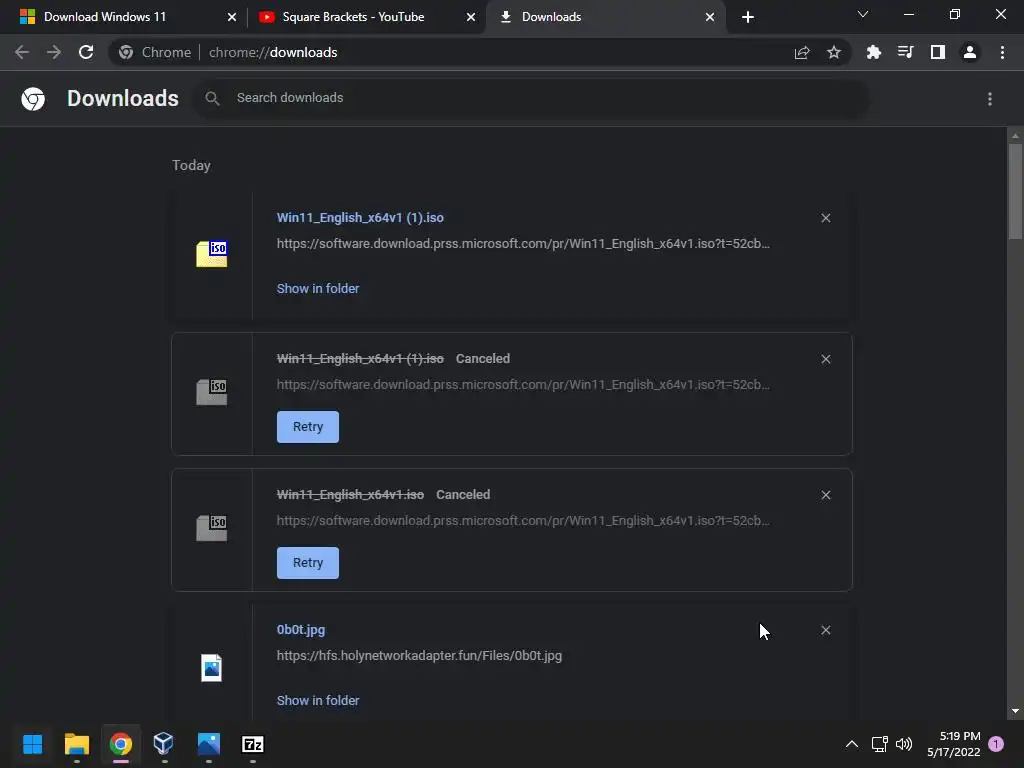Click the Chrome taskbar icon
1024x768 pixels.
[121, 744]
